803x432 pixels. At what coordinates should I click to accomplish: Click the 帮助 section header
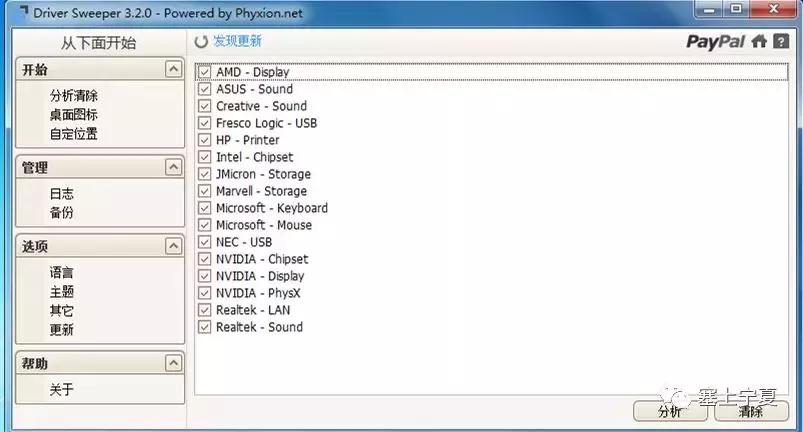100,363
